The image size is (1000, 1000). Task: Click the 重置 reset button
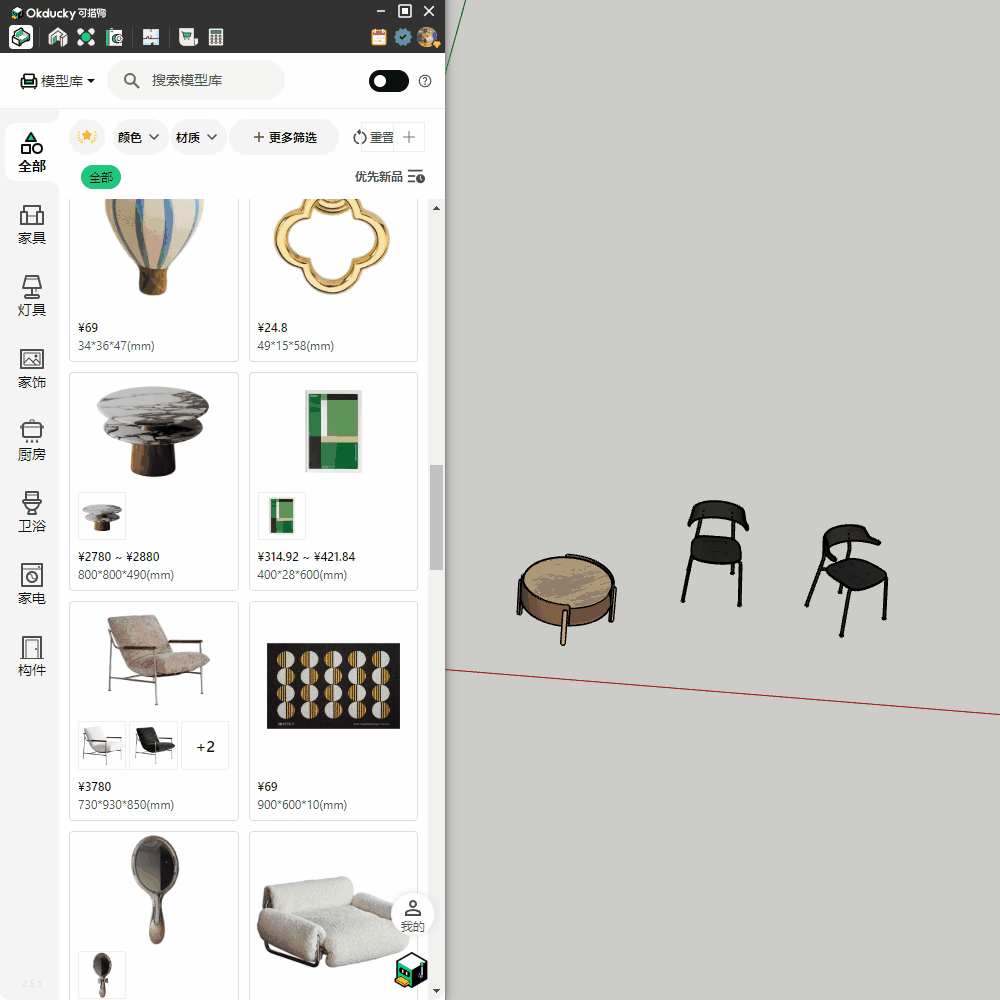pyautogui.click(x=374, y=137)
